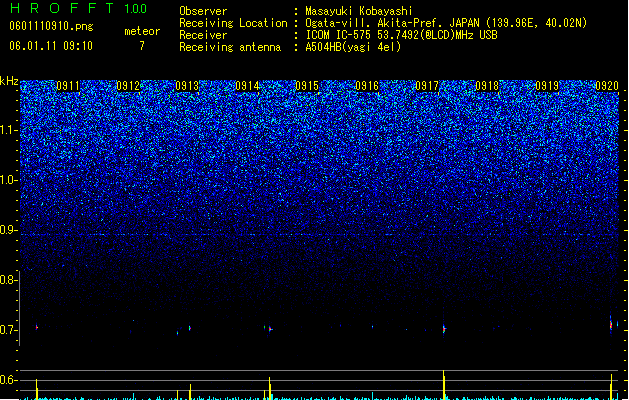Click the 0914 time marker
Screen dimensions: 629x400
click(248, 86)
